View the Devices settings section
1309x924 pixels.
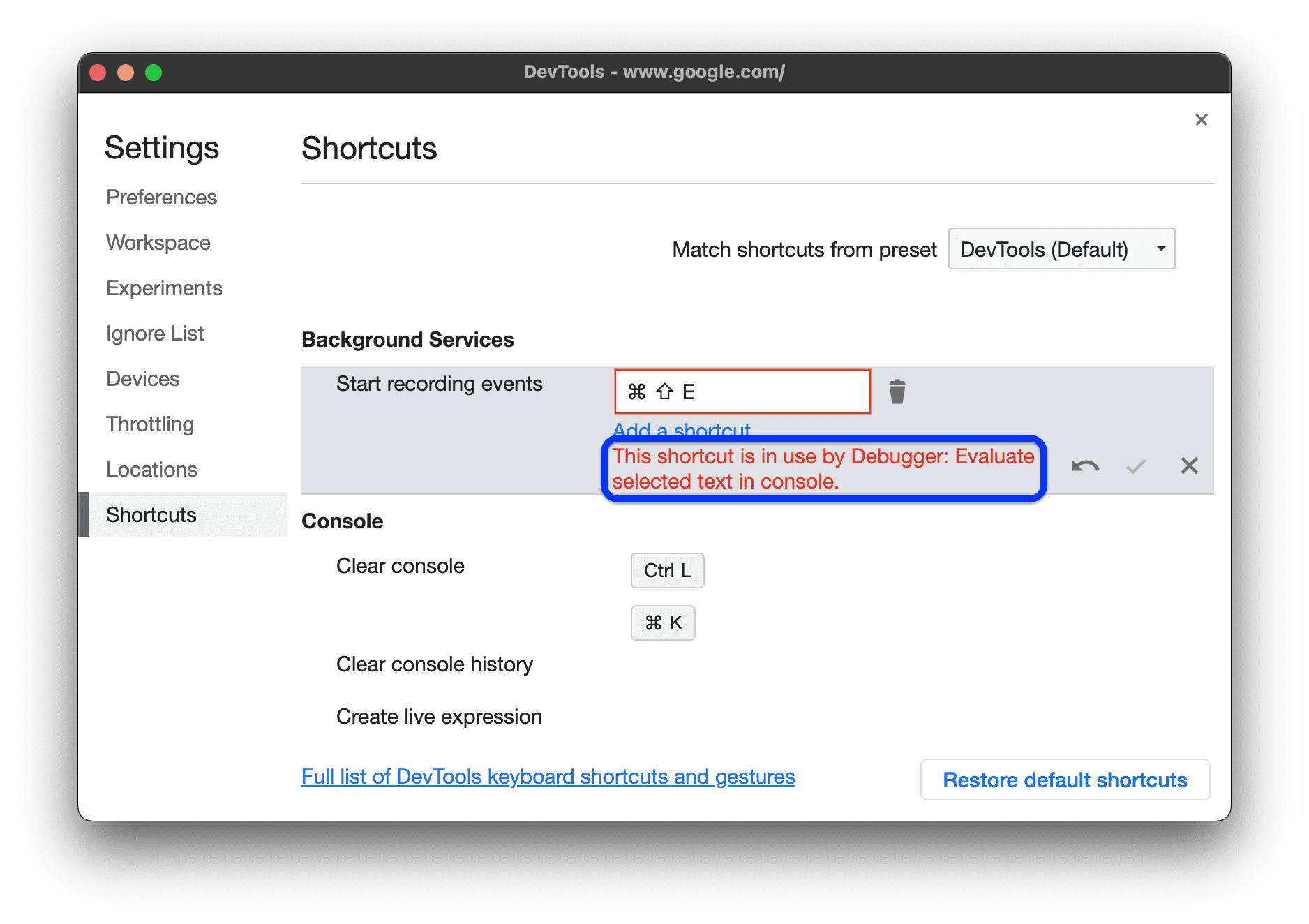pos(142,378)
